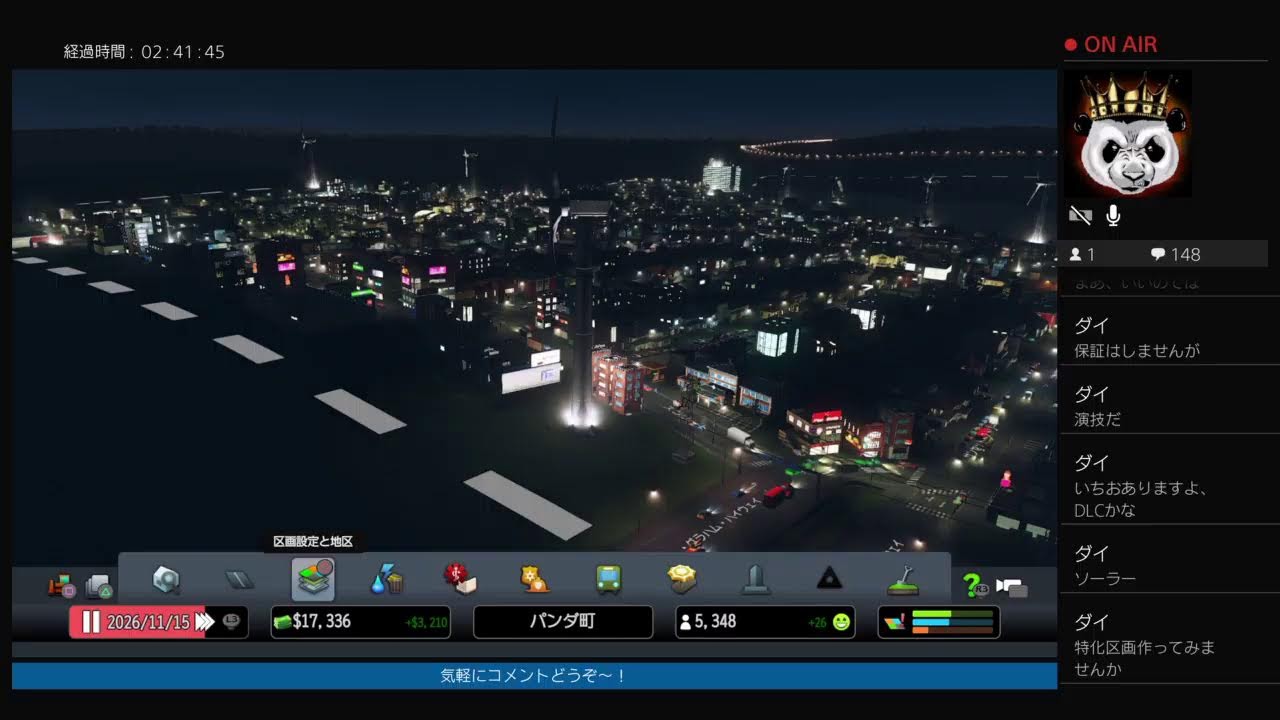This screenshot has width=1280, height=720.
Task: Click the fast-forward speed arrows
Action: click(x=204, y=622)
